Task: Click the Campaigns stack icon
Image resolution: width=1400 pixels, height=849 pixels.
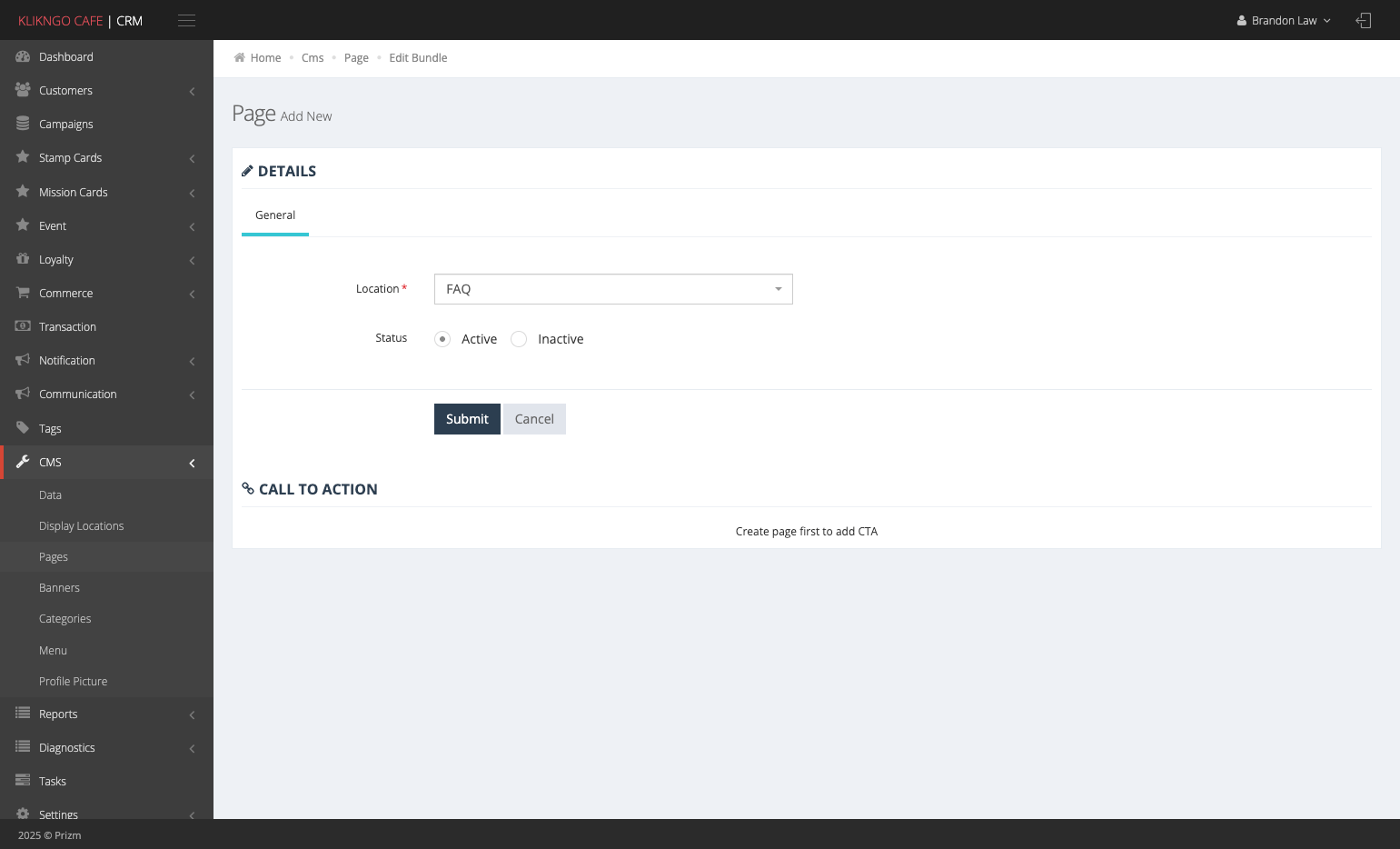Action: pyautogui.click(x=23, y=124)
